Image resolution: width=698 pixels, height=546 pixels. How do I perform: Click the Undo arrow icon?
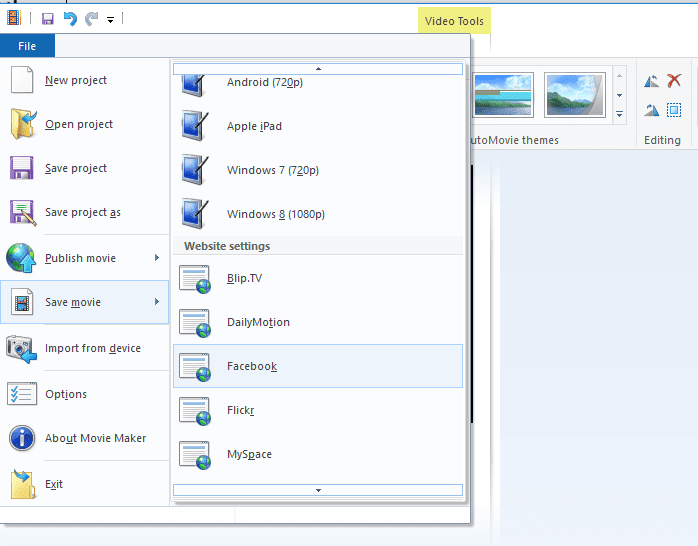coord(70,19)
